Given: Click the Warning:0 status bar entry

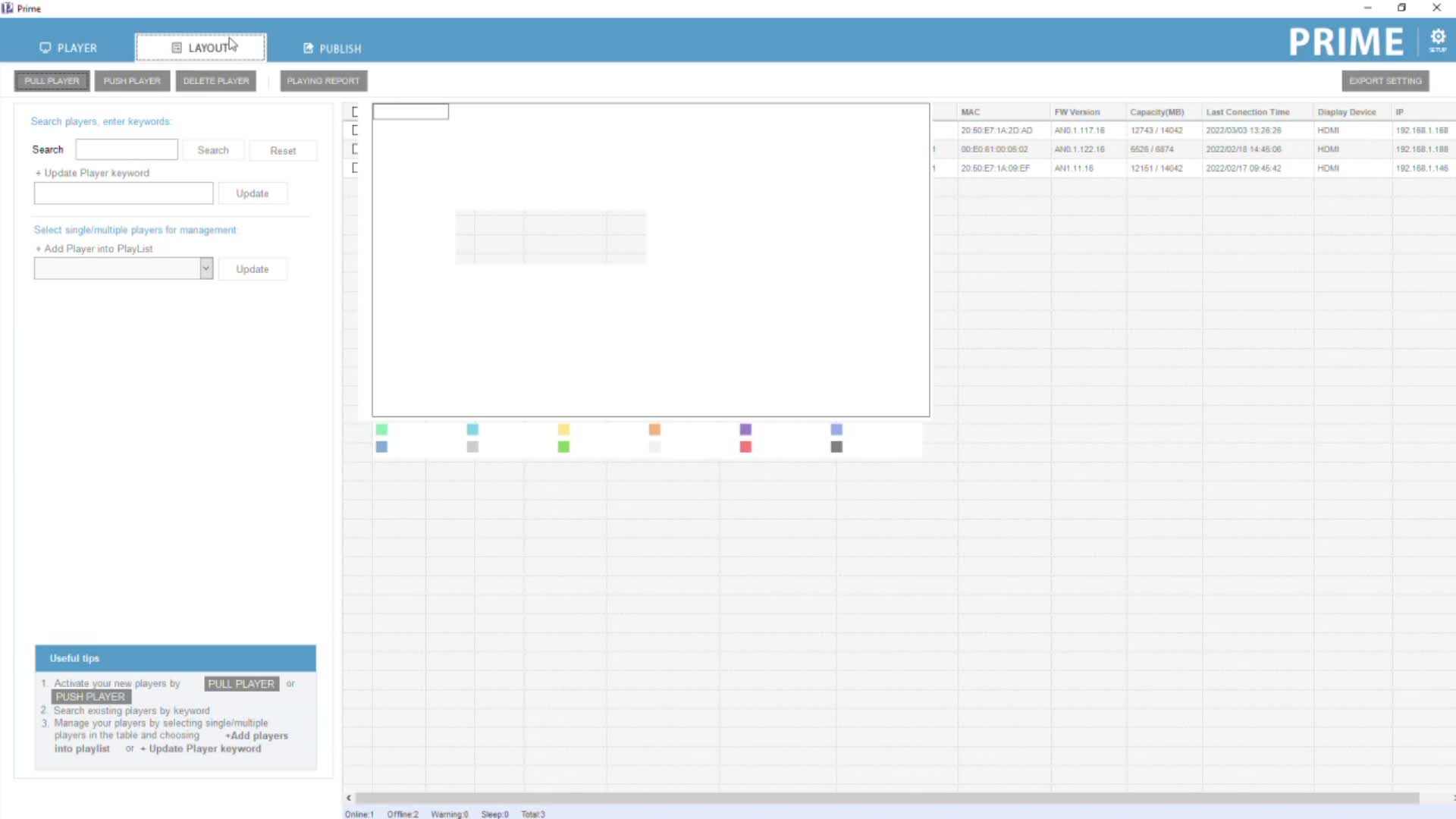Looking at the screenshot, I should coord(450,814).
